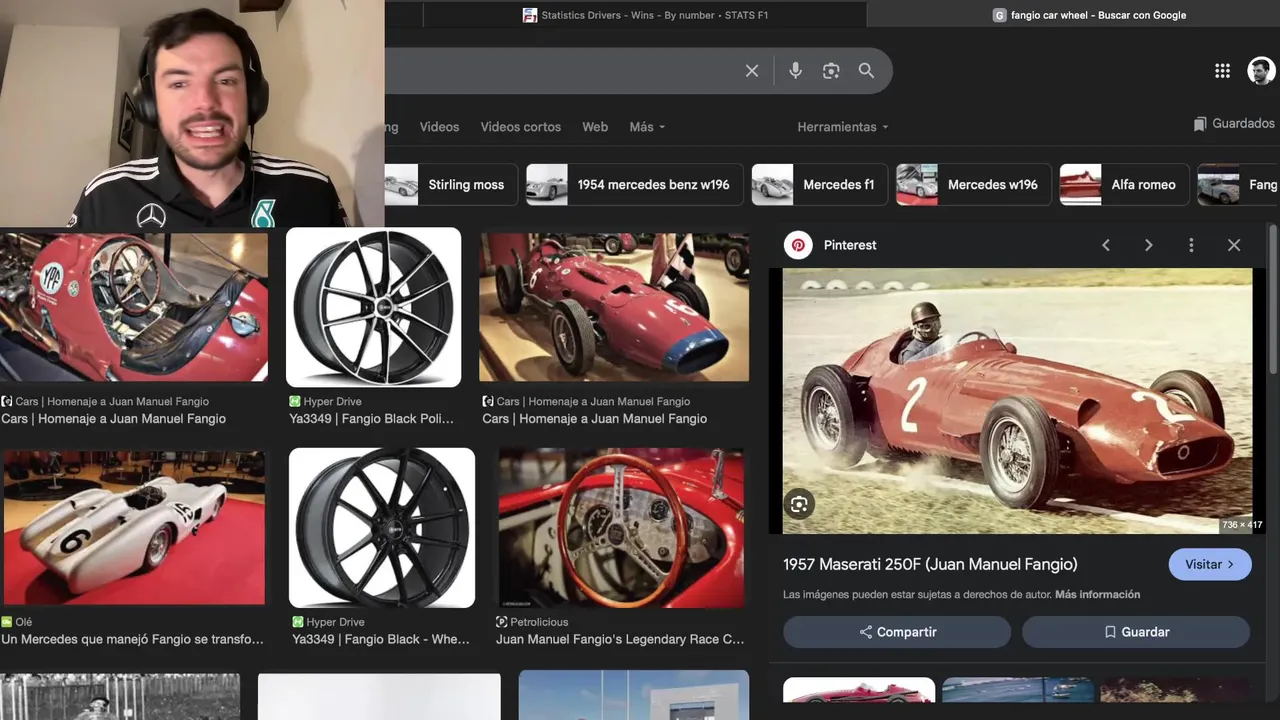The height and width of the screenshot is (720, 1280).
Task: Click the Pinterest source logo
Action: point(798,245)
